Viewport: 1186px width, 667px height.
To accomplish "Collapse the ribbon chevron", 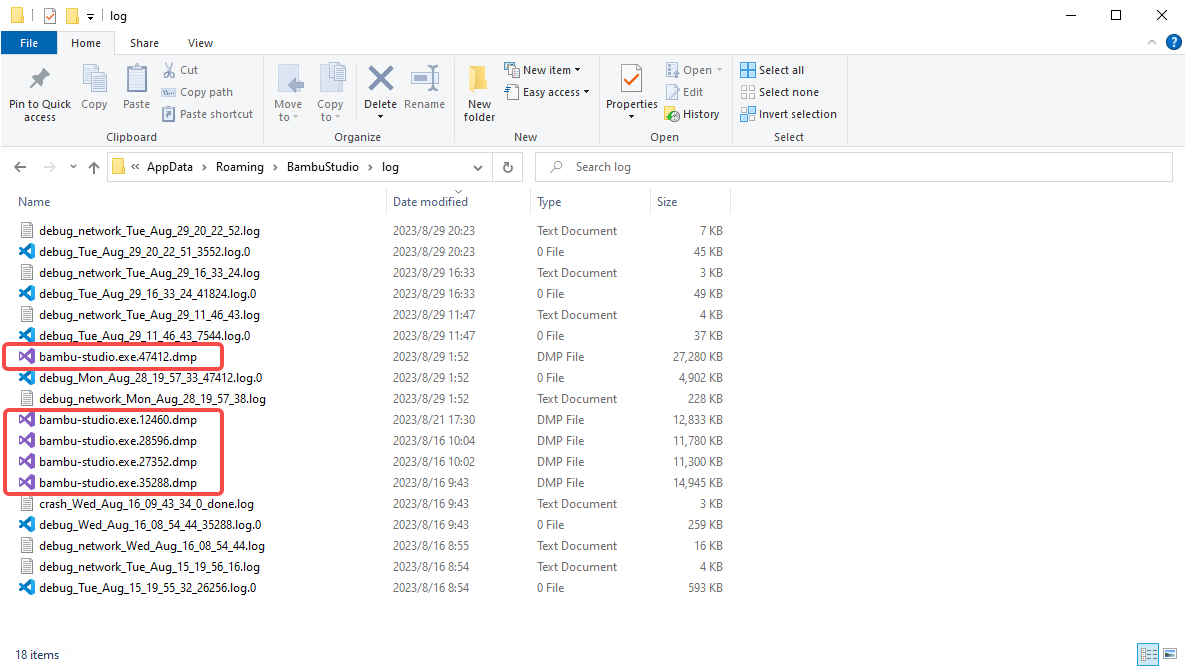I will click(x=1151, y=42).
